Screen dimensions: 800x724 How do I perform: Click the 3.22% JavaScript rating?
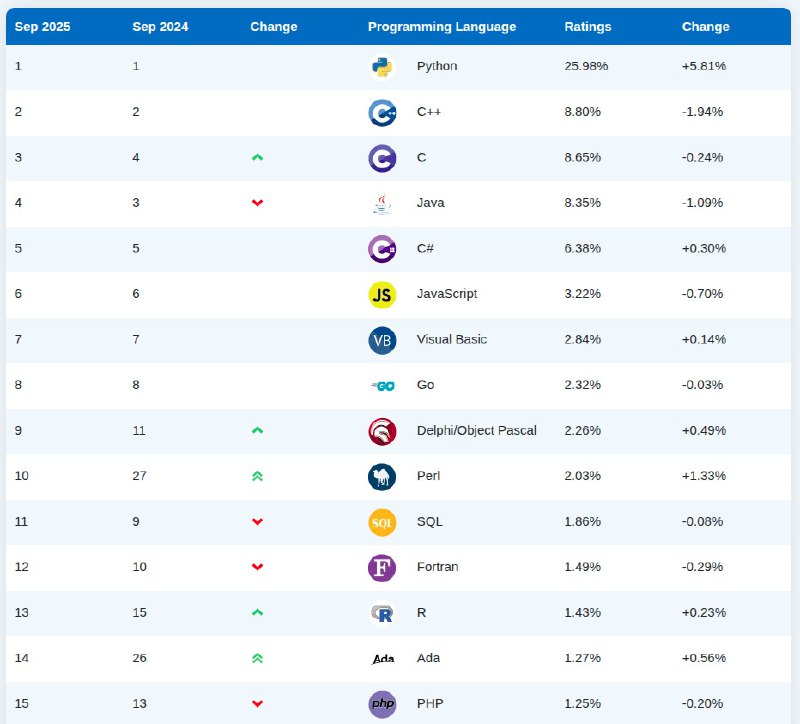tap(583, 293)
